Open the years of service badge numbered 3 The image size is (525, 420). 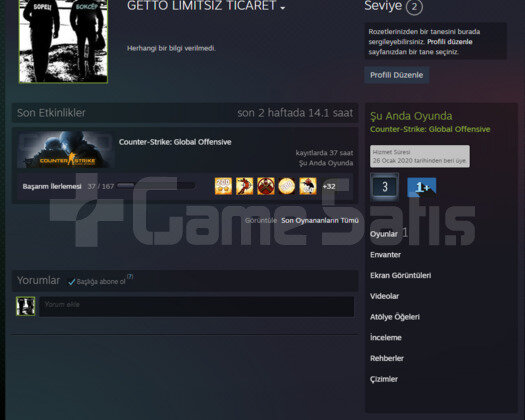[x=384, y=187]
